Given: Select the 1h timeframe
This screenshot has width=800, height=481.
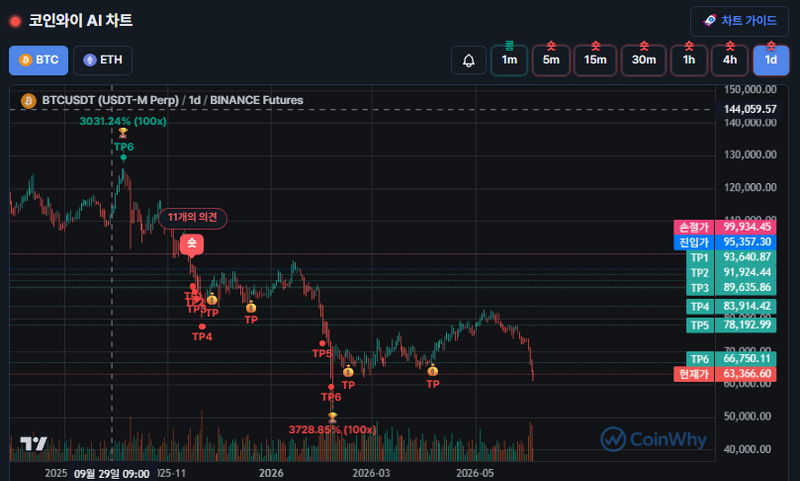Looking at the screenshot, I should click(x=689, y=60).
